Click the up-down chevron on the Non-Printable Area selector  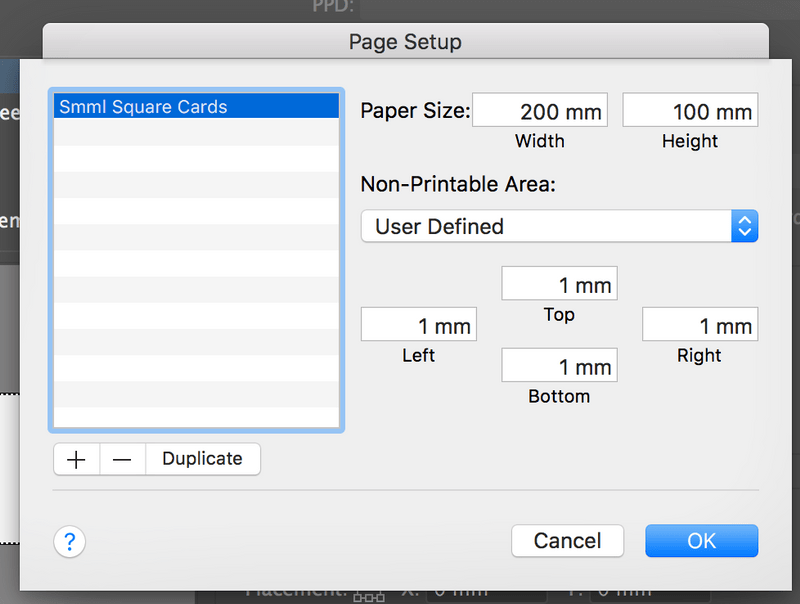pyautogui.click(x=744, y=226)
